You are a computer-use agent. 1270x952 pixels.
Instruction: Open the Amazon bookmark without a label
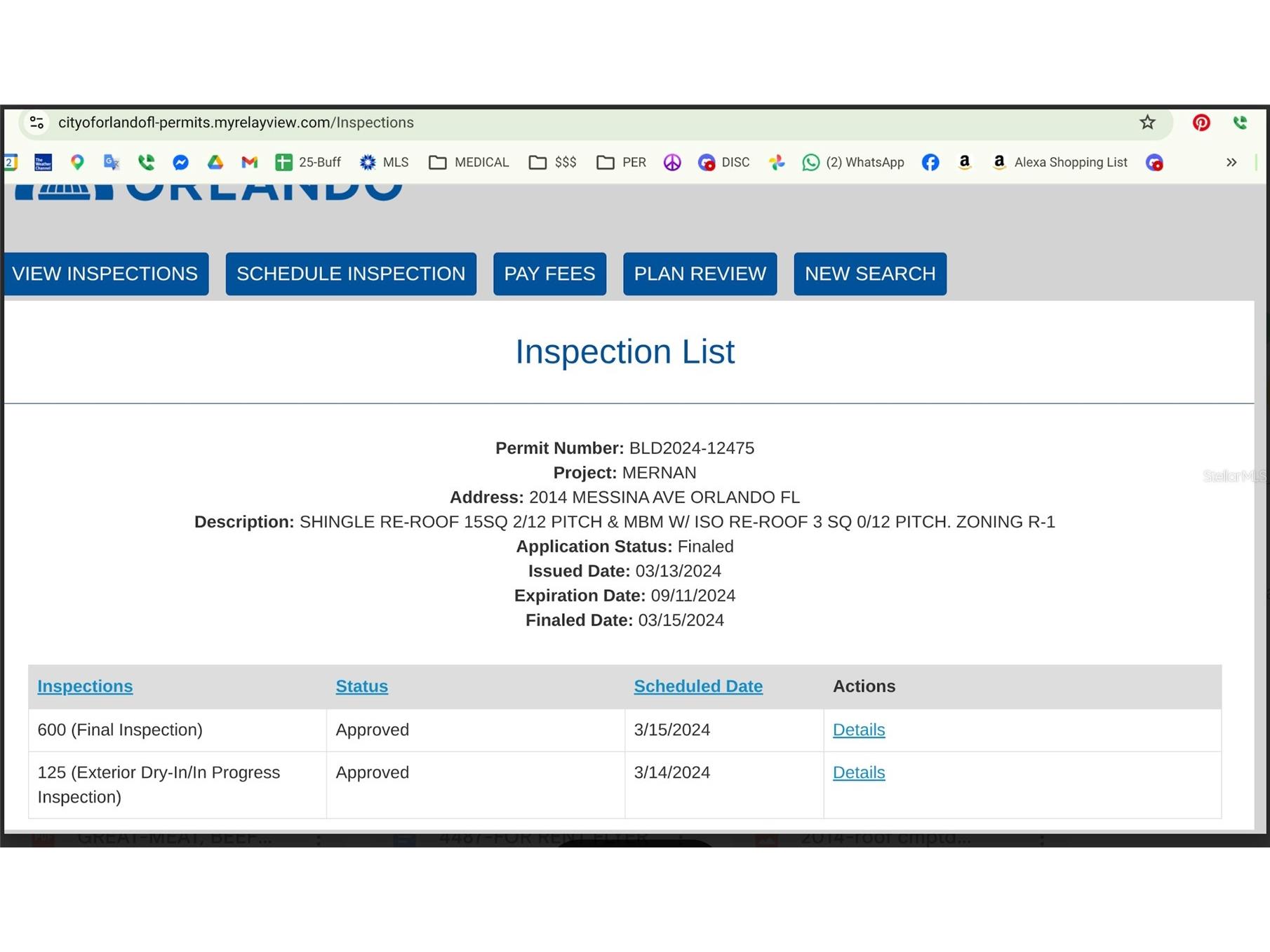point(965,163)
